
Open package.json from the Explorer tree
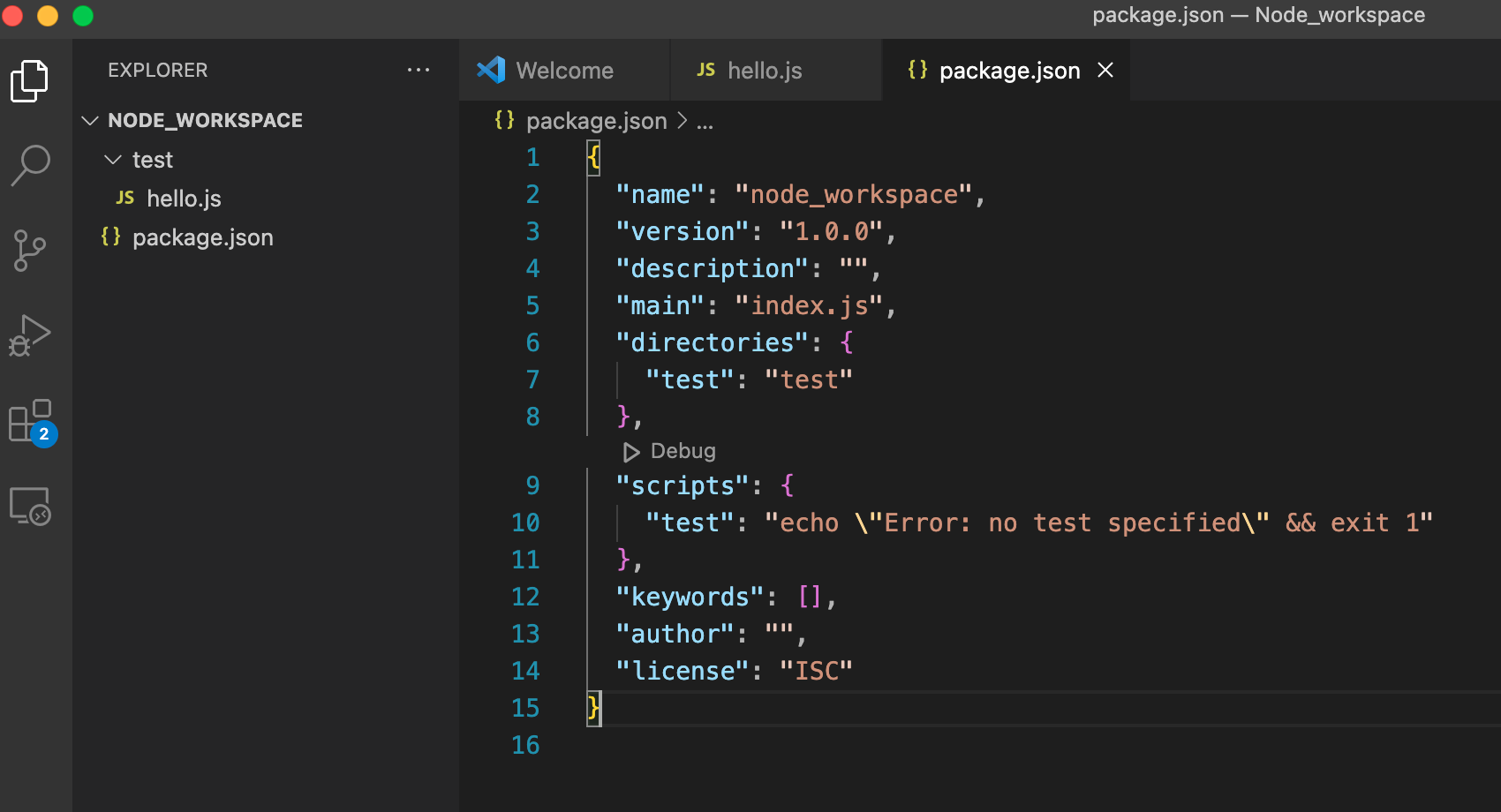click(x=203, y=237)
